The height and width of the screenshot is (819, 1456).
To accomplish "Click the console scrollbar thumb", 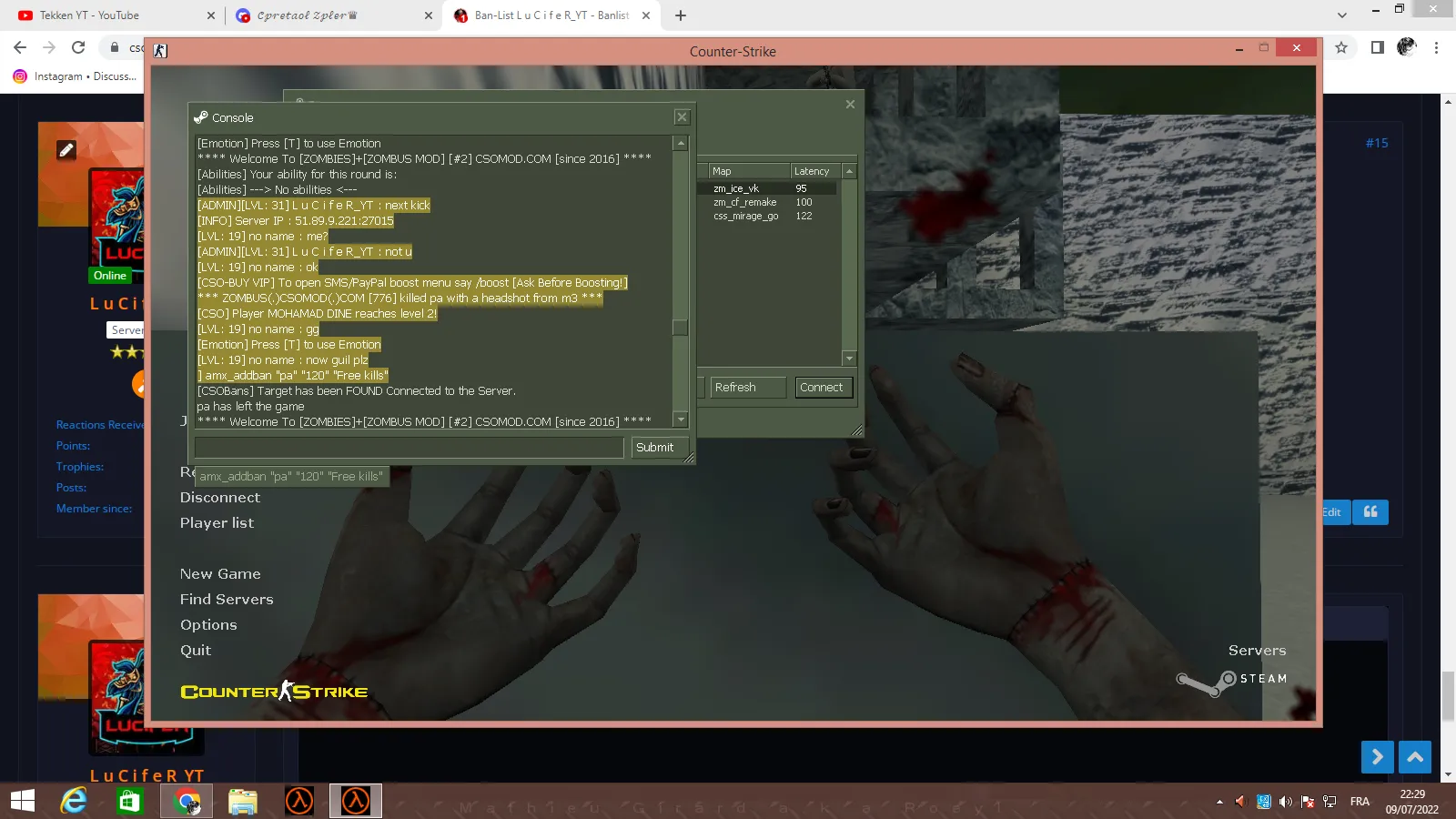I will click(680, 328).
